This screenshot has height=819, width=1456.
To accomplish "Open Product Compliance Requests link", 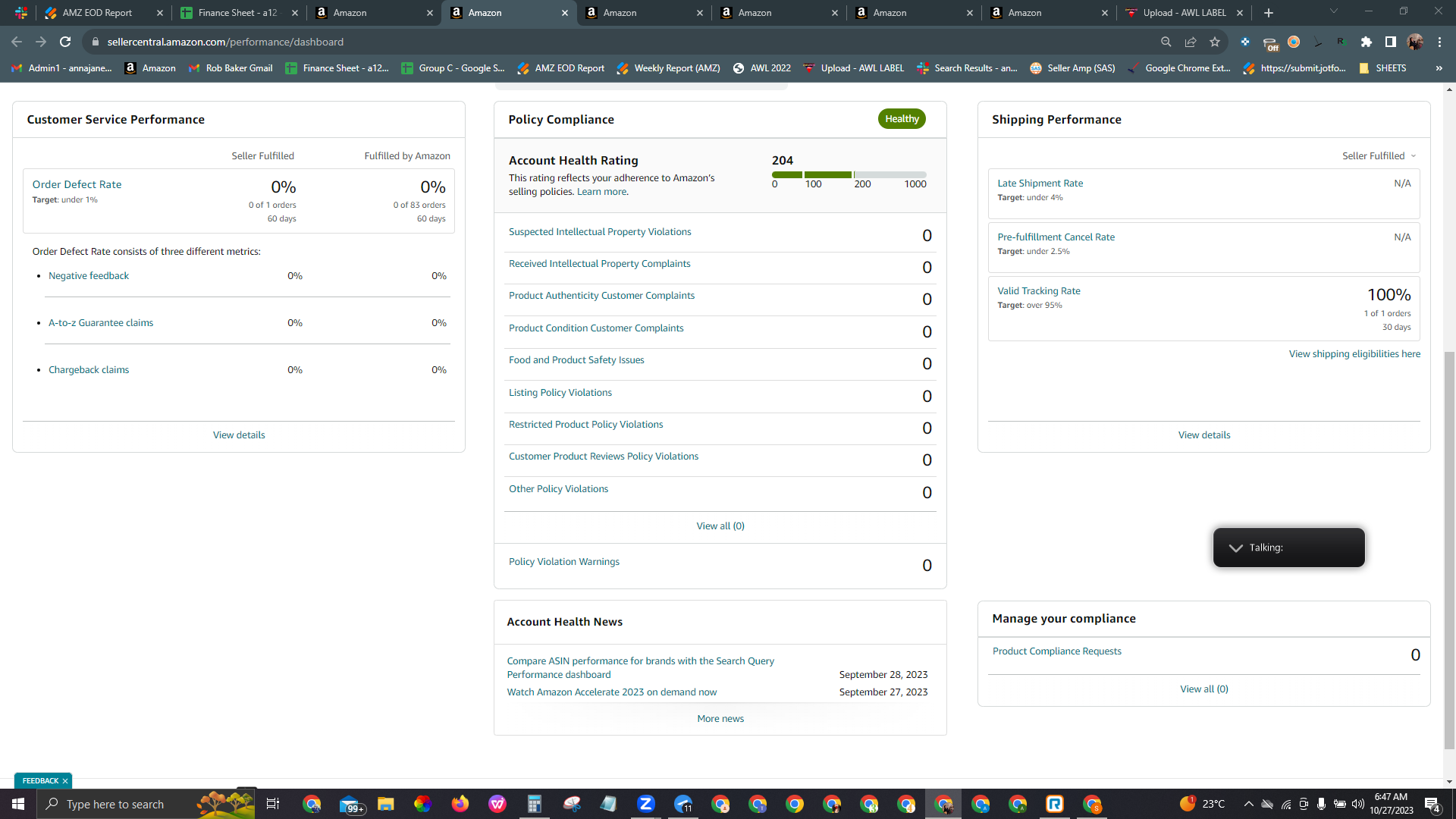I will tap(1057, 651).
